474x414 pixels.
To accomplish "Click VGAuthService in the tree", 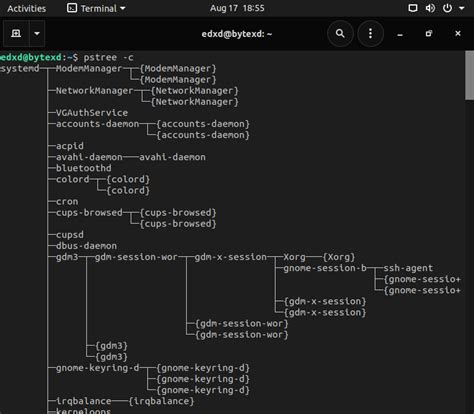I will (92, 113).
